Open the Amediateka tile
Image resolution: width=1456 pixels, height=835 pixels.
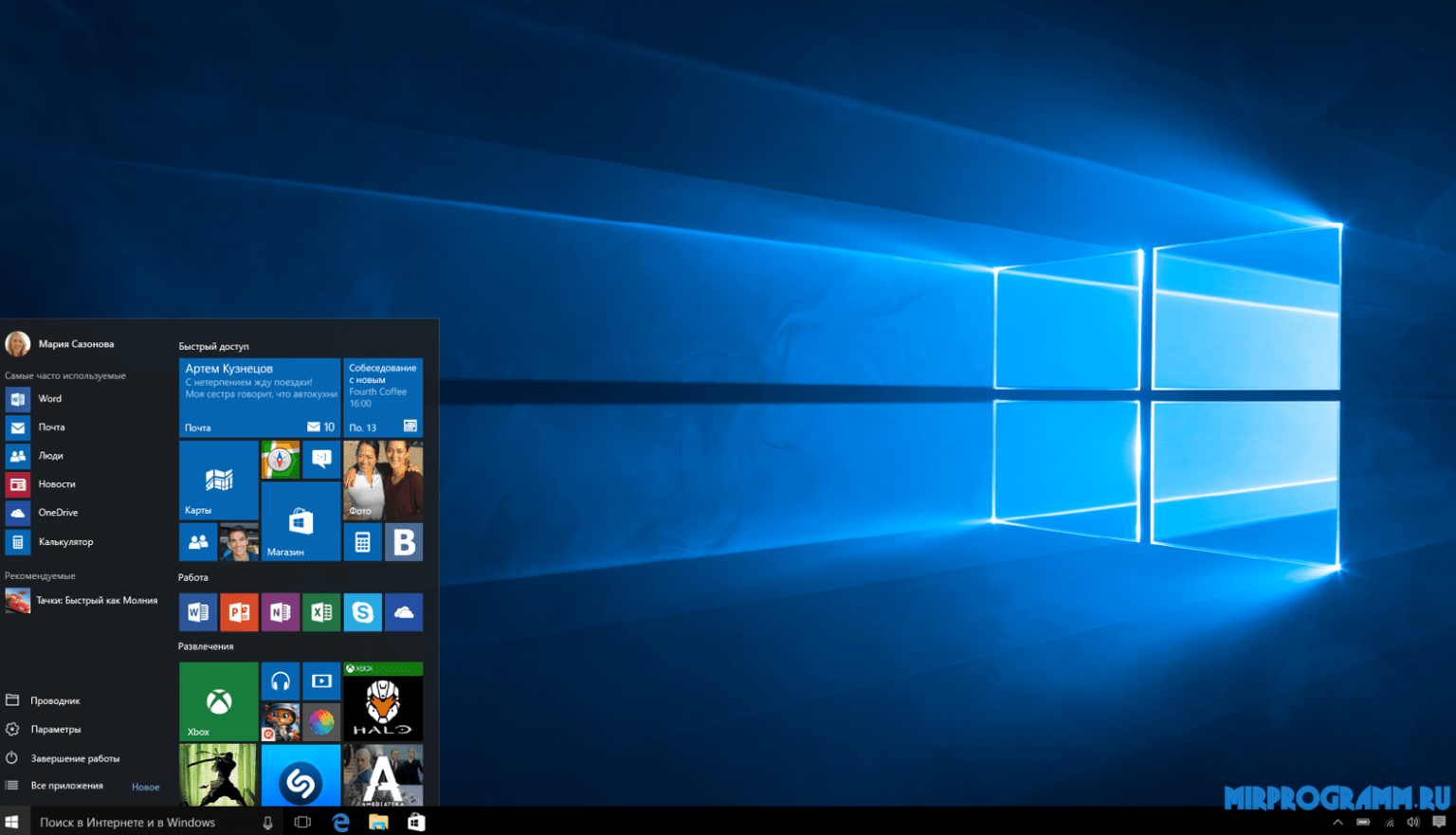pyautogui.click(x=383, y=775)
